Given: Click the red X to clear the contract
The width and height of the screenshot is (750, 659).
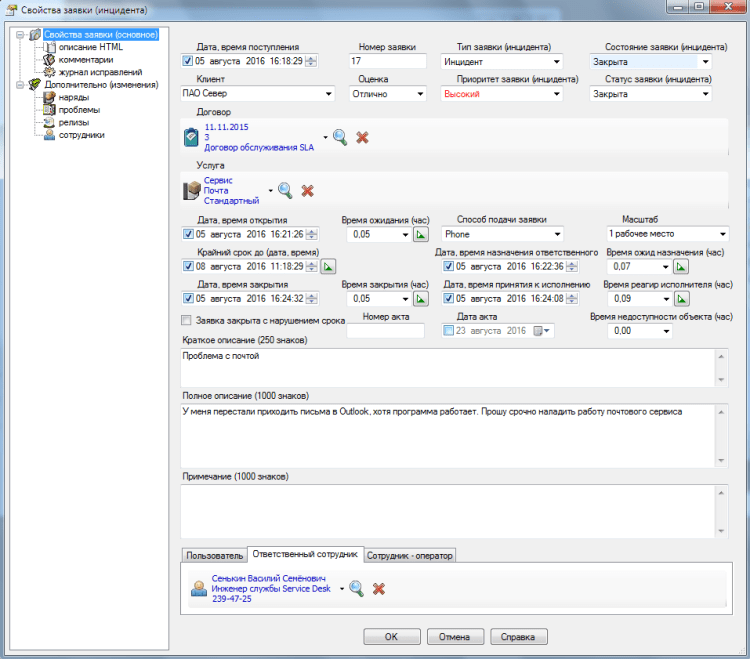Looking at the screenshot, I should (x=363, y=138).
